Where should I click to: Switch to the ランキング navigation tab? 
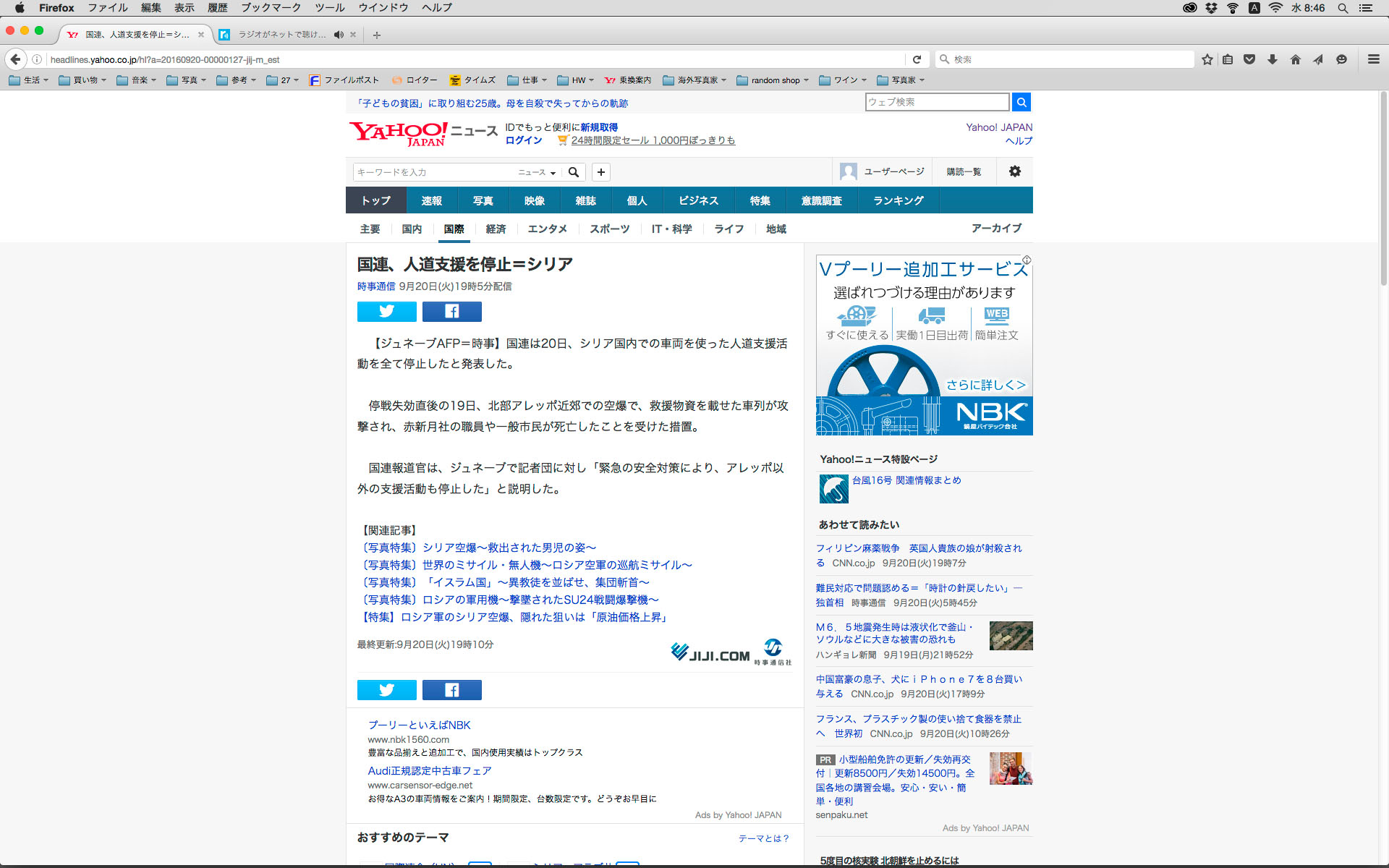(x=898, y=200)
